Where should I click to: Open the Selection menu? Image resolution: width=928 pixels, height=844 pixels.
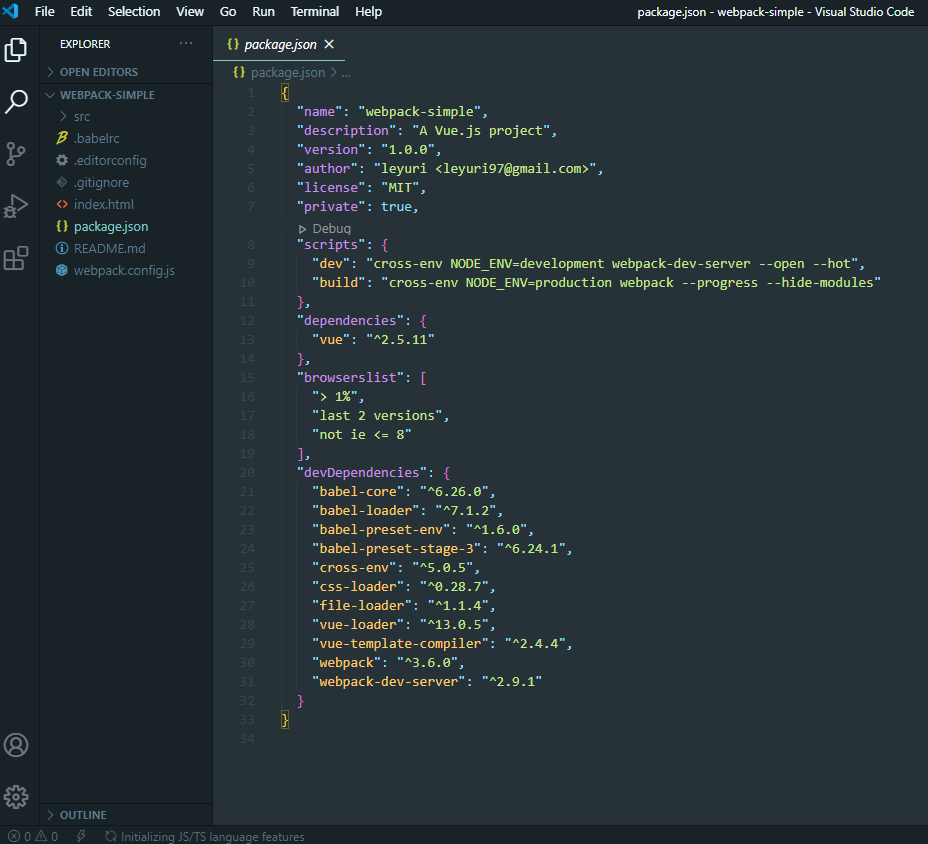click(134, 11)
